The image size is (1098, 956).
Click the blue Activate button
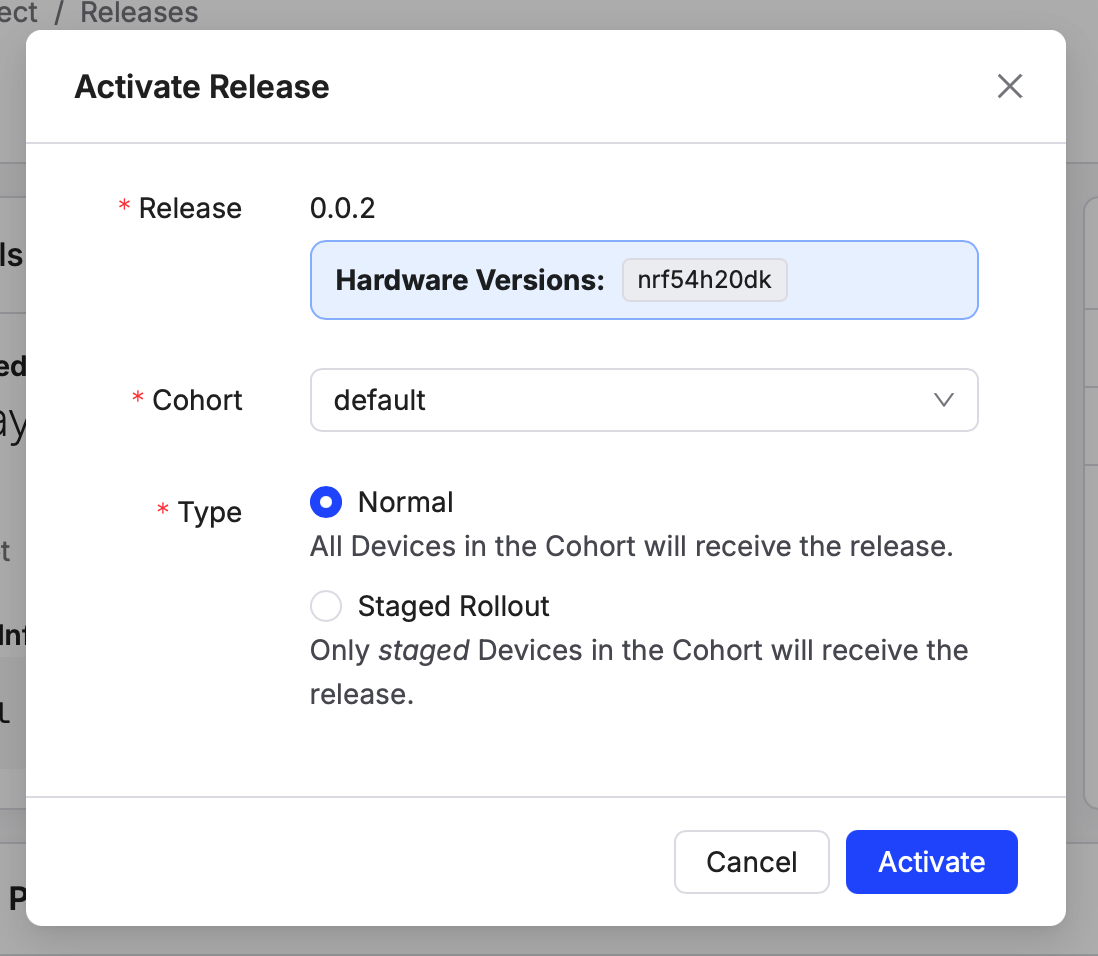click(931, 862)
